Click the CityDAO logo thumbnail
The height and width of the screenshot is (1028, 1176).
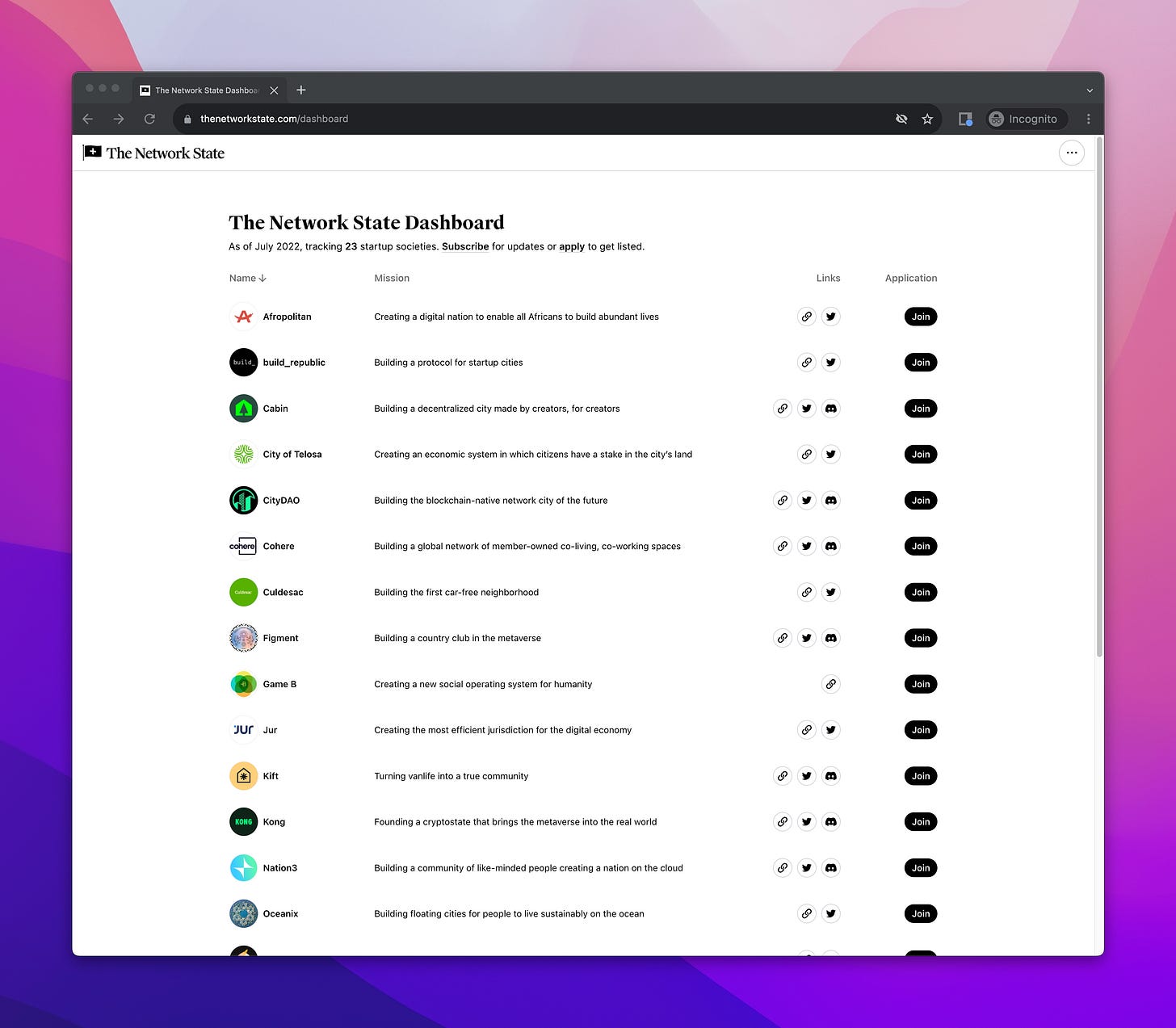point(243,501)
